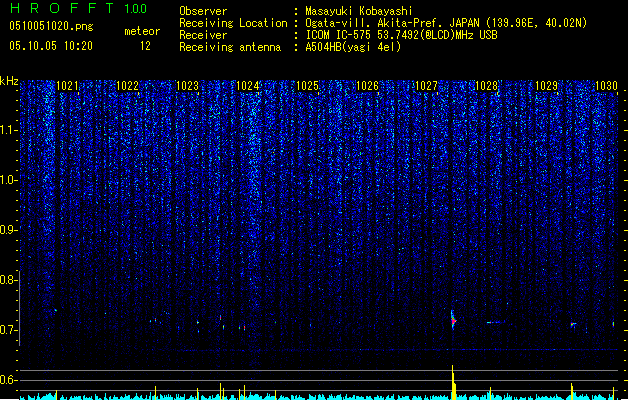This screenshot has width=629, height=400.
Task: Click the tallest yellow power spike after 1027
Action: click(453, 382)
